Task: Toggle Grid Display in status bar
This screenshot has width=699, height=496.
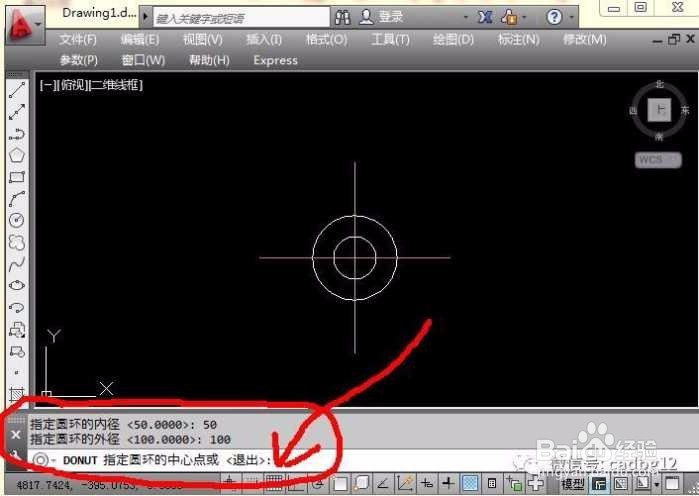Action: [273, 483]
